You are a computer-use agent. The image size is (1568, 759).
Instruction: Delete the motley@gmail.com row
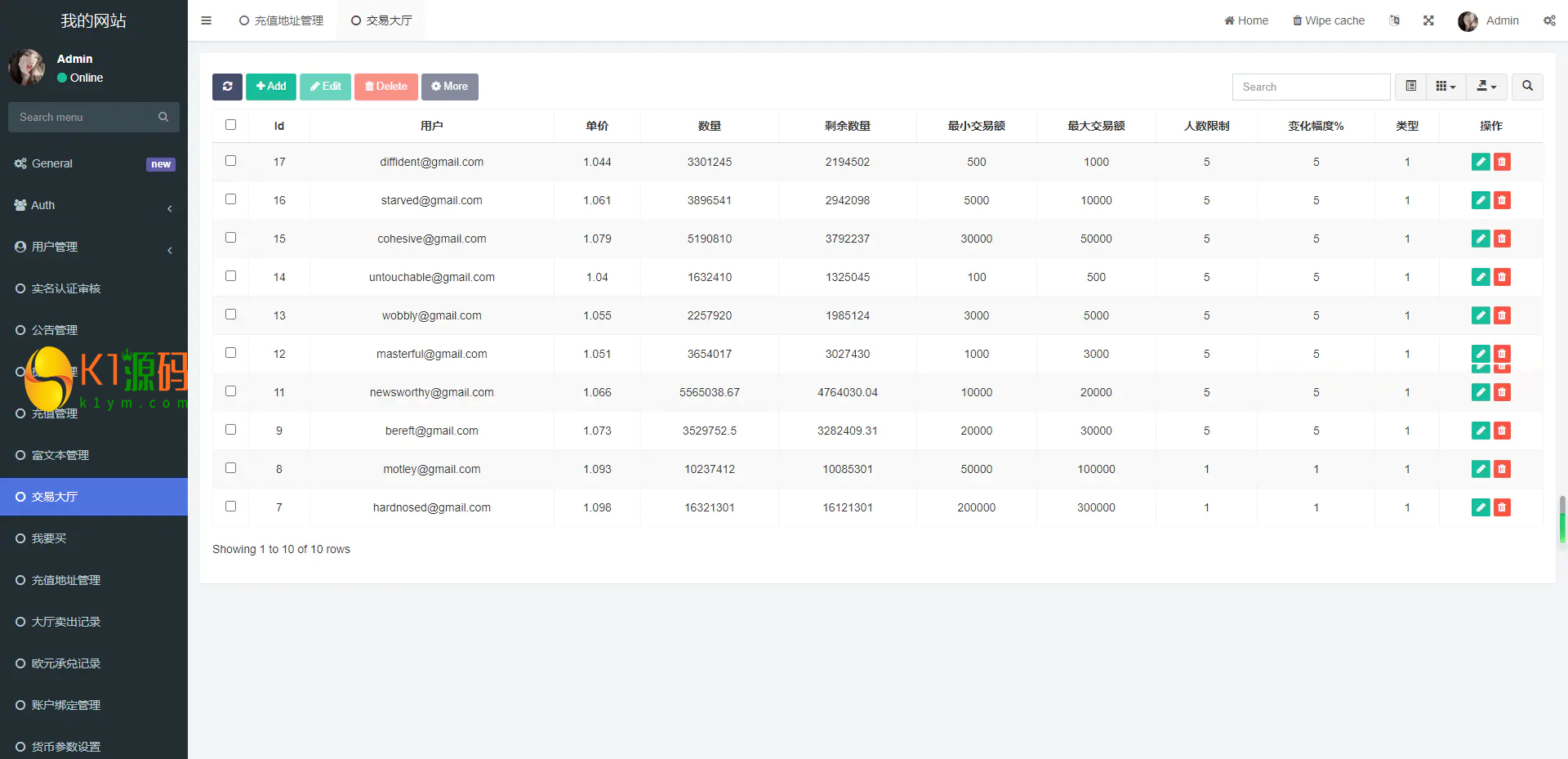pyautogui.click(x=1502, y=469)
